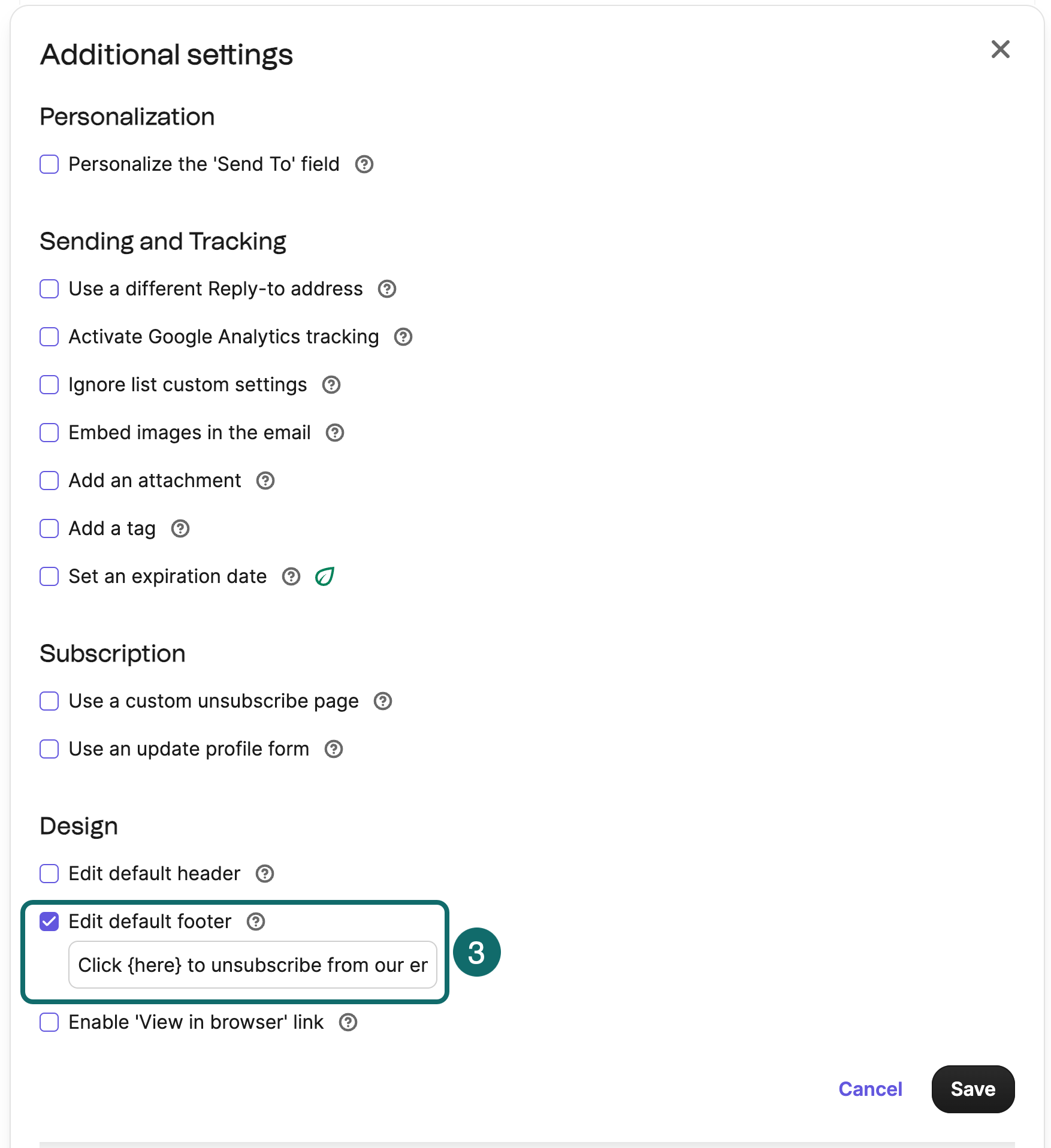Click the footer unsubscribe text field
The image size is (1051, 1148).
pyautogui.click(x=252, y=965)
